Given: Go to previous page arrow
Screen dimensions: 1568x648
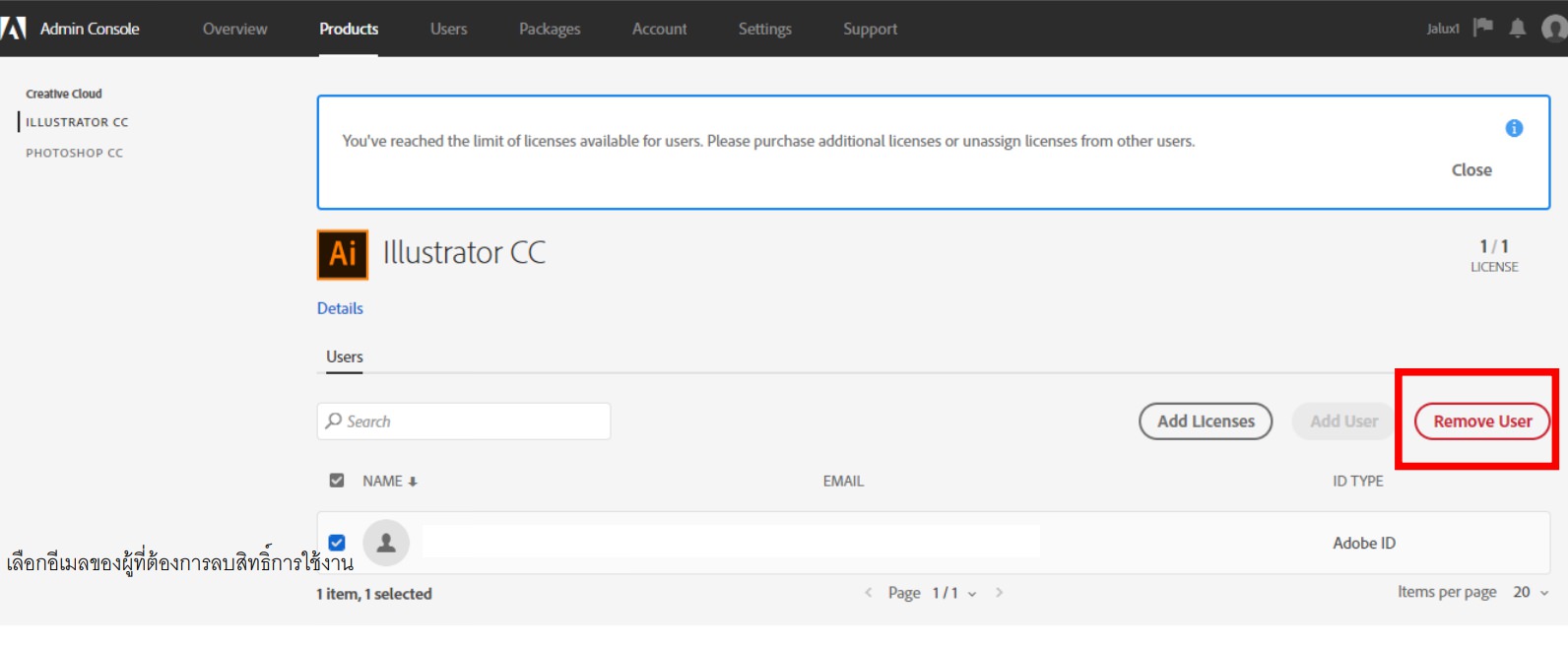Looking at the screenshot, I should (868, 593).
